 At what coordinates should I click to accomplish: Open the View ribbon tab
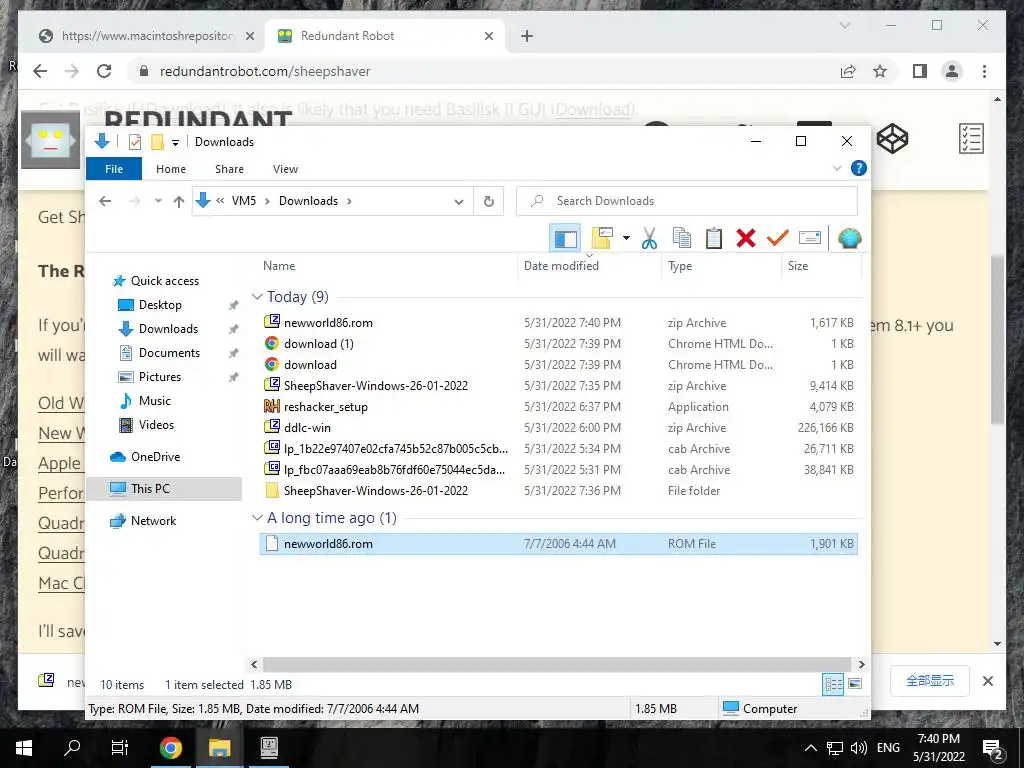(285, 168)
